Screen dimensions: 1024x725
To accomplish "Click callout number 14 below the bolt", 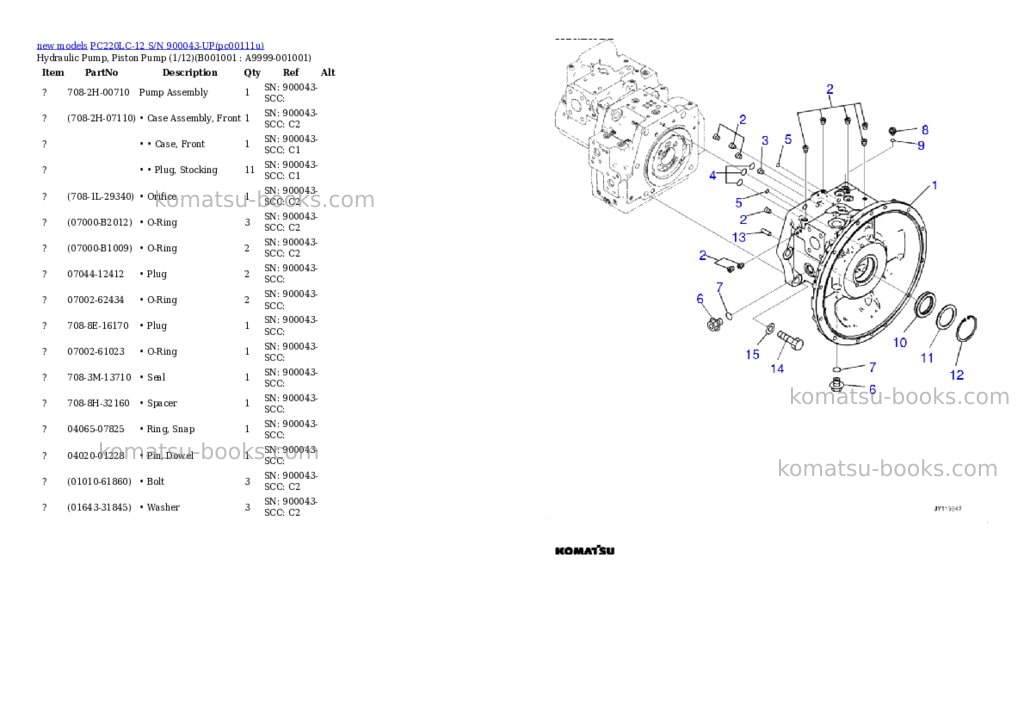I will pyautogui.click(x=777, y=369).
